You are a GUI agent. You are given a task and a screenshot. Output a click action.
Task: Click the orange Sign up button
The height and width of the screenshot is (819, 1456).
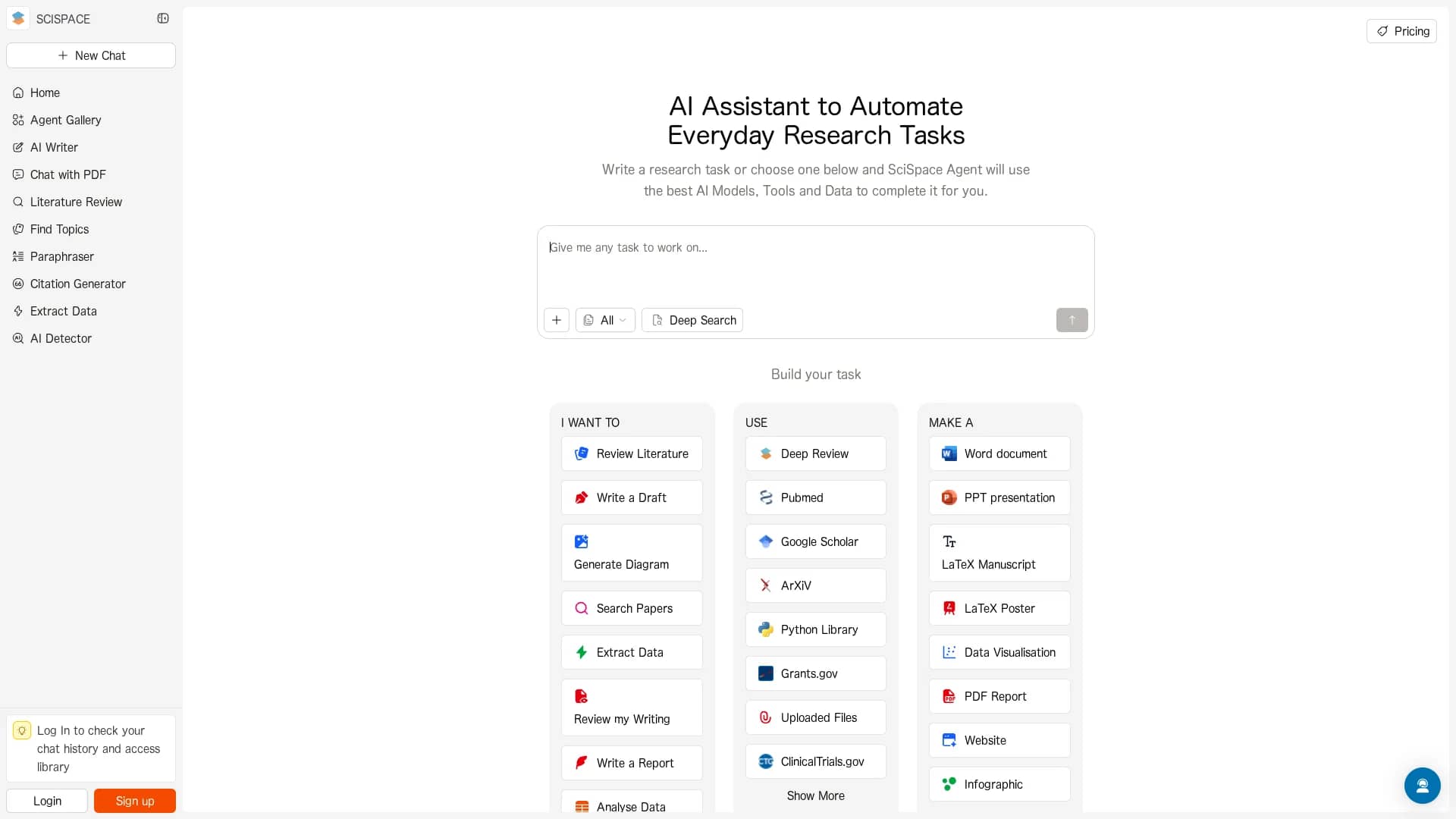135,801
